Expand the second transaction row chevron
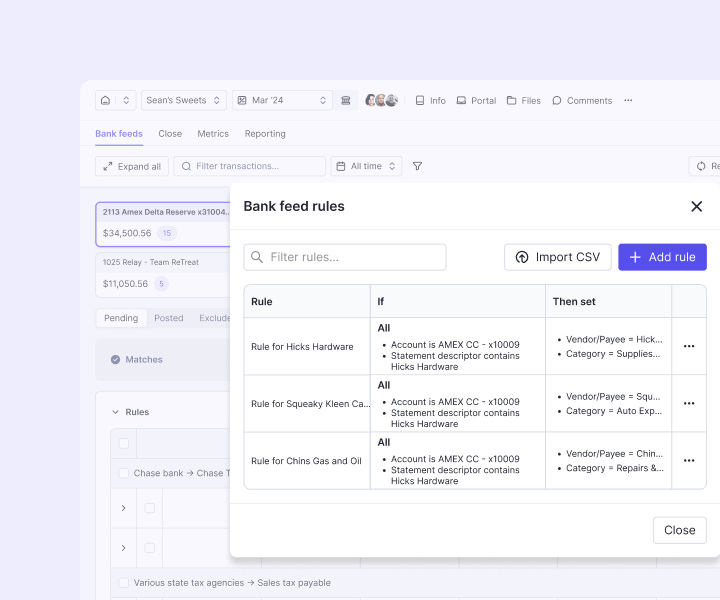 (x=124, y=548)
